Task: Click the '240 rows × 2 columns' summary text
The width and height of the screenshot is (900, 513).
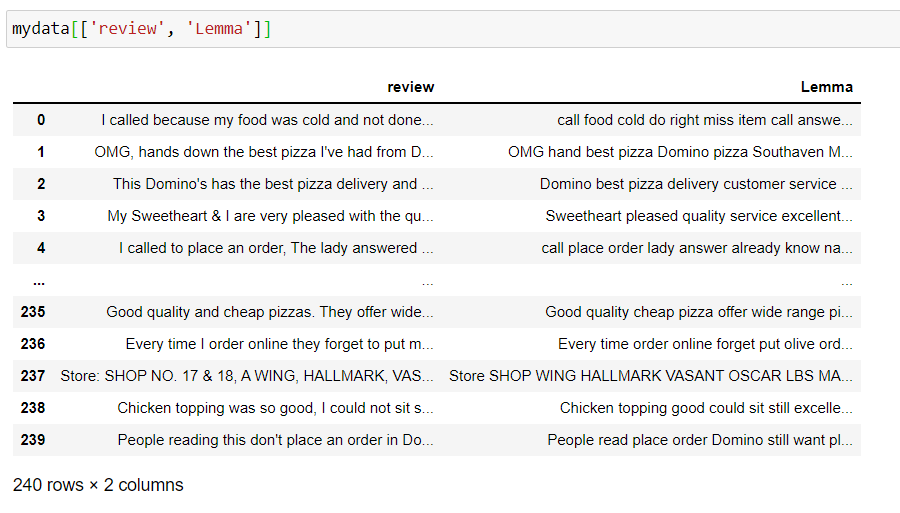Action: coord(98,485)
